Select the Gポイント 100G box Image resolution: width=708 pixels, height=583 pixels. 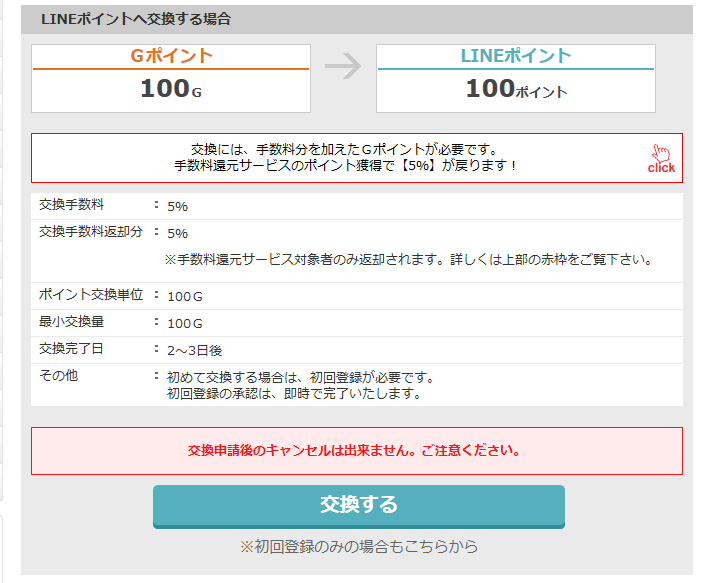pyautogui.click(x=171, y=78)
